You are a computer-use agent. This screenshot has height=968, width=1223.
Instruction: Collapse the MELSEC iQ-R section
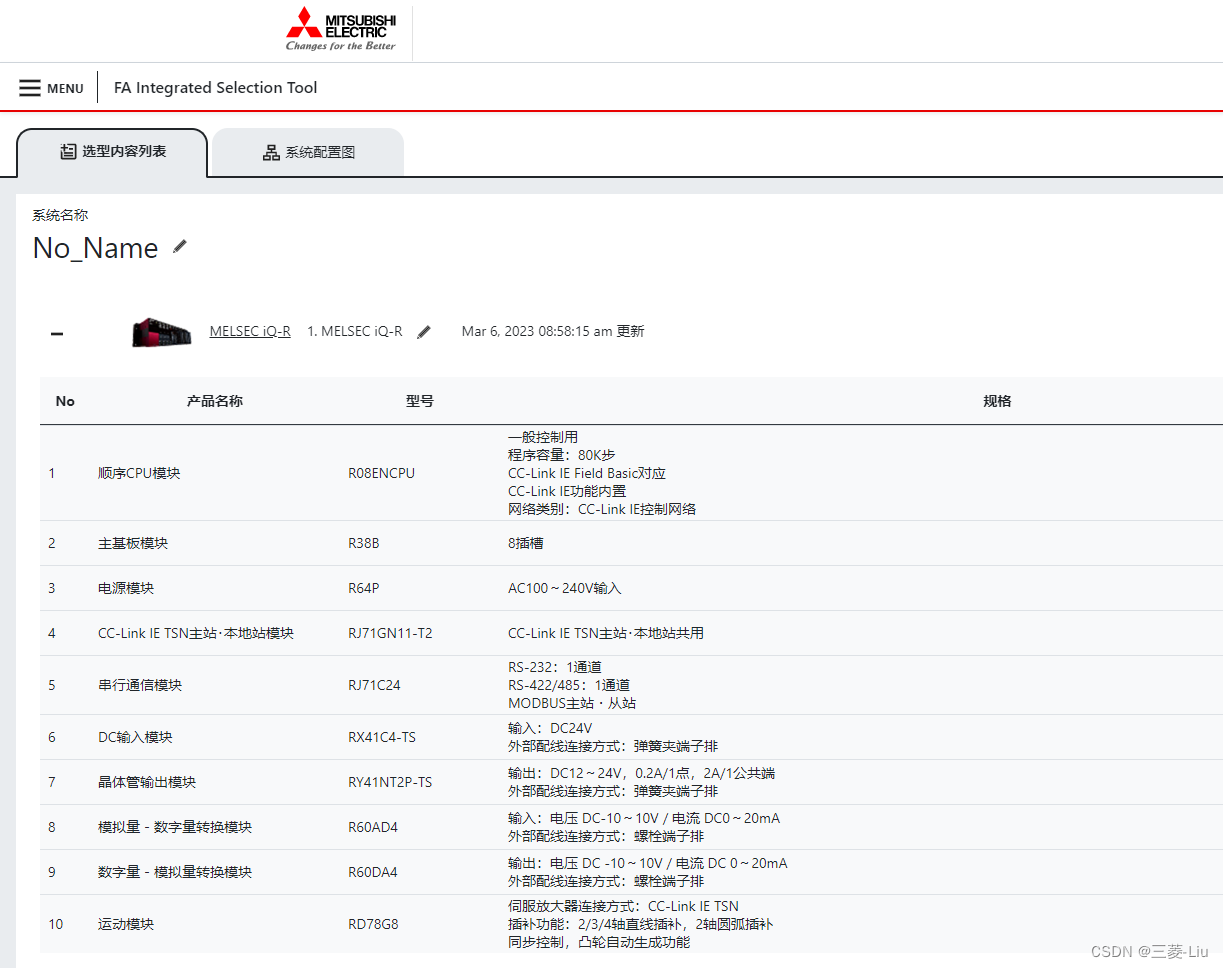[57, 333]
